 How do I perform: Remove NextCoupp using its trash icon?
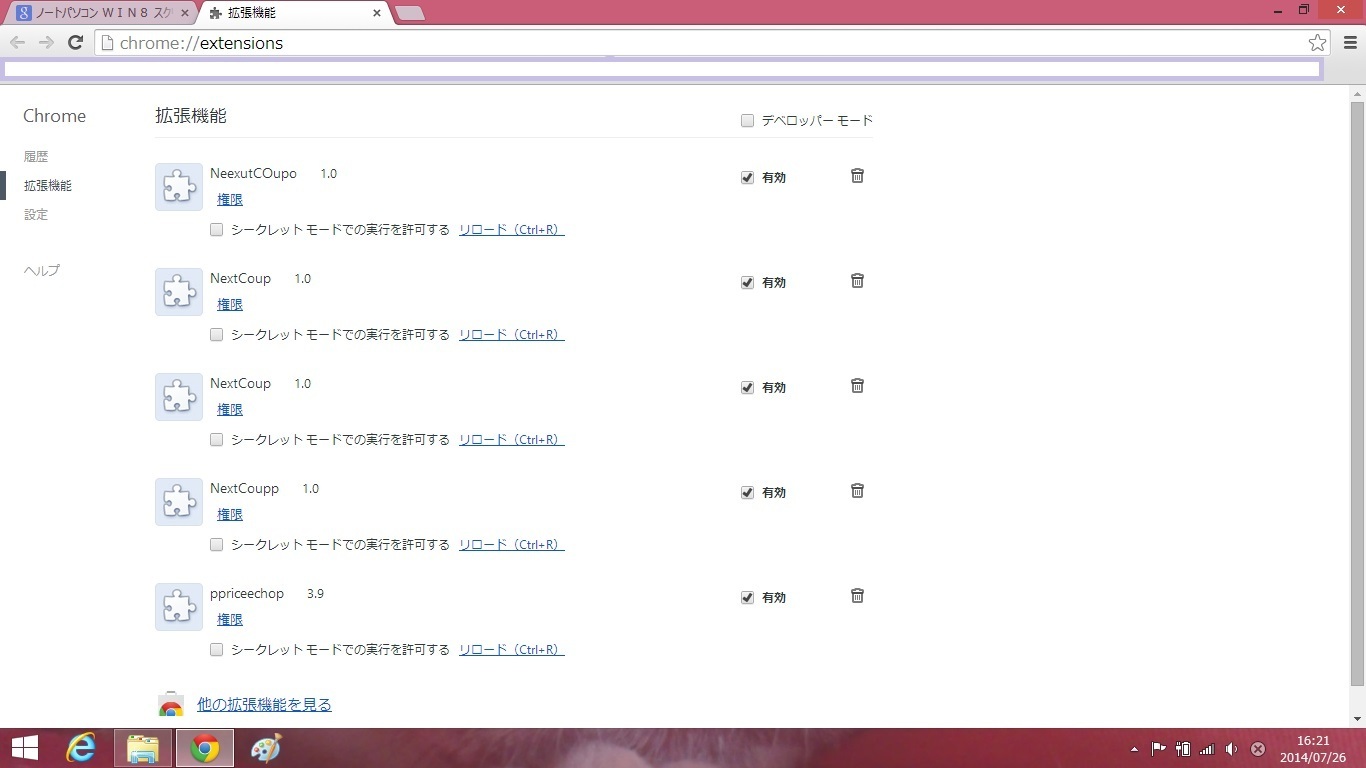(x=857, y=490)
